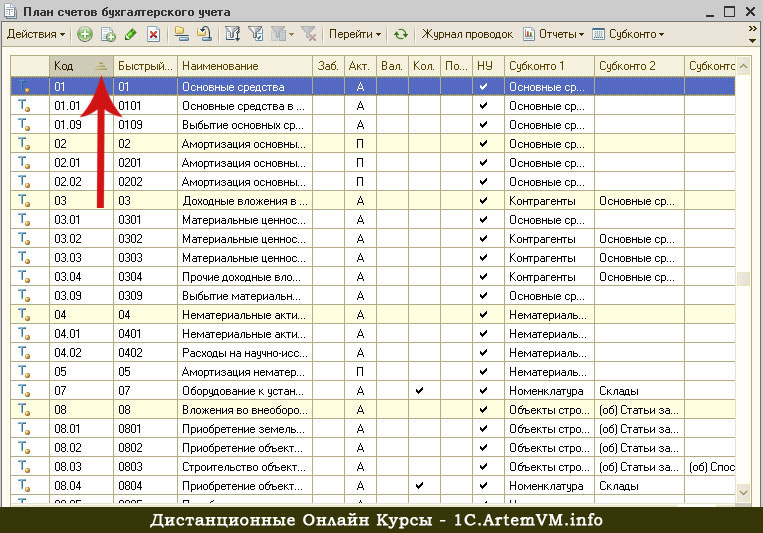Click the green pencil Edit icon

[130, 35]
